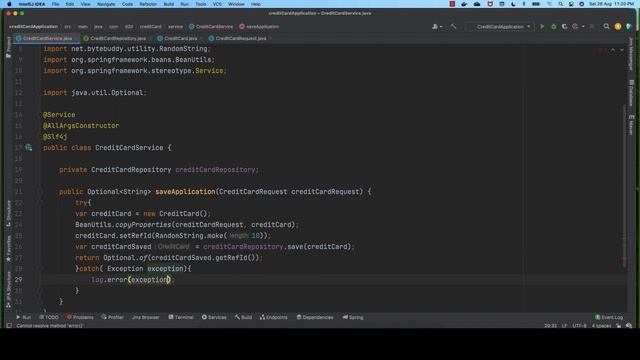
Task: Open the VCS user dropdown icon
Action: 437,27
